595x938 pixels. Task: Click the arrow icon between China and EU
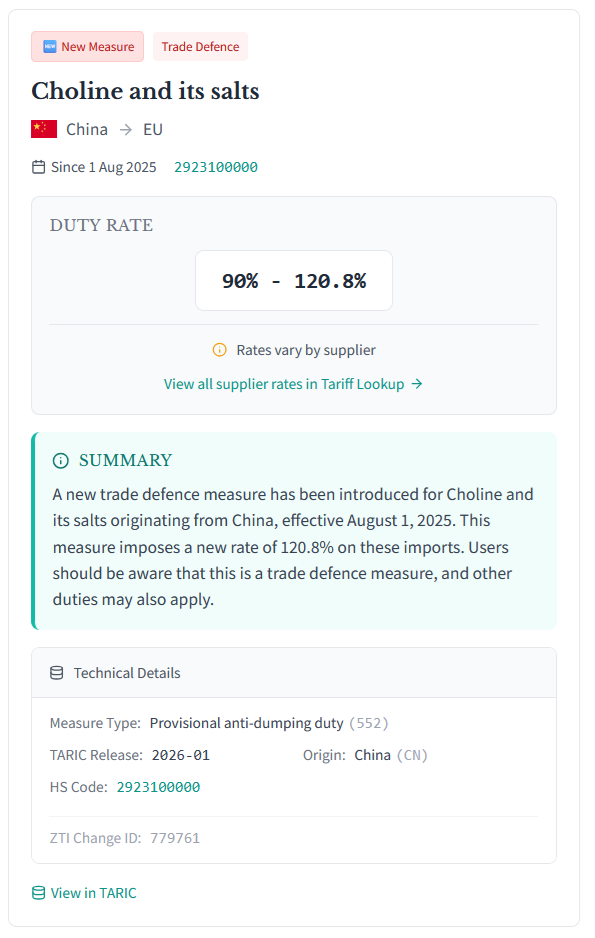click(x=129, y=129)
